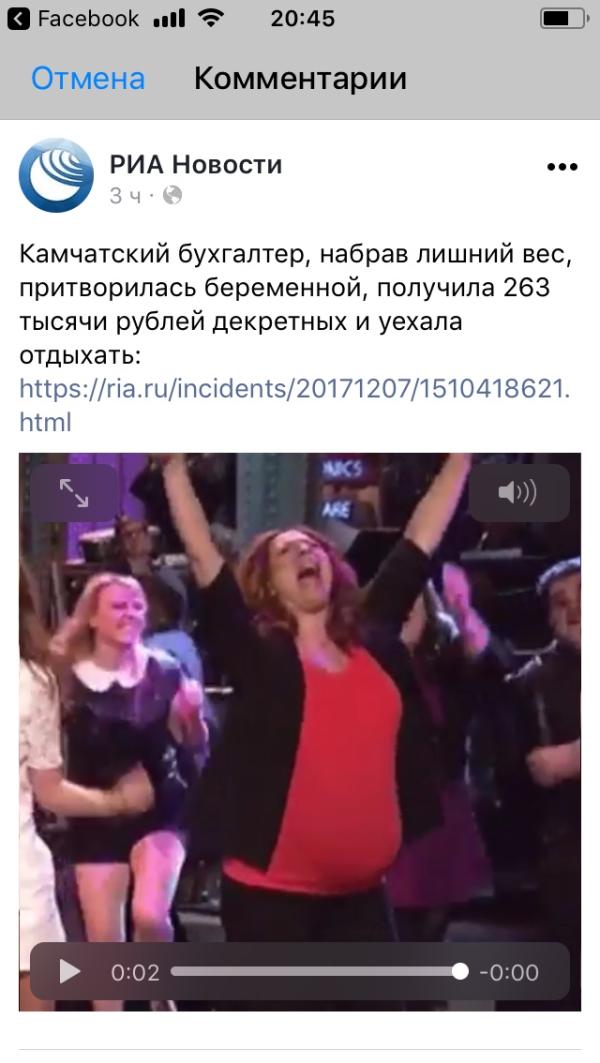Tap the back-to-Facebook chevron icon

pos(19,18)
